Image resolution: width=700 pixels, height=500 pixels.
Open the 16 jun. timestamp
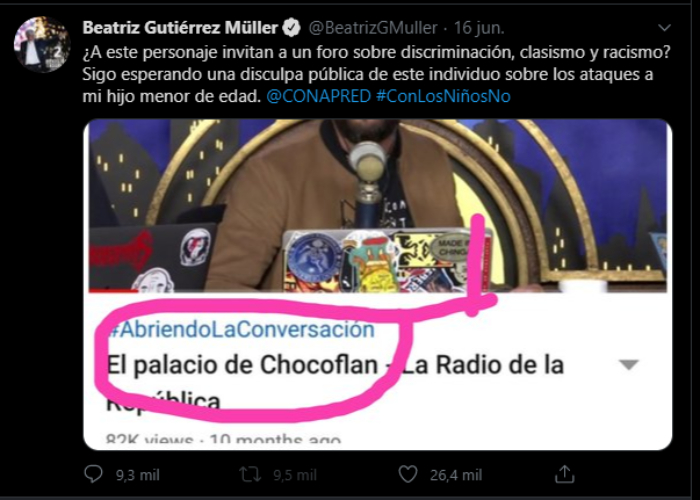[479, 28]
